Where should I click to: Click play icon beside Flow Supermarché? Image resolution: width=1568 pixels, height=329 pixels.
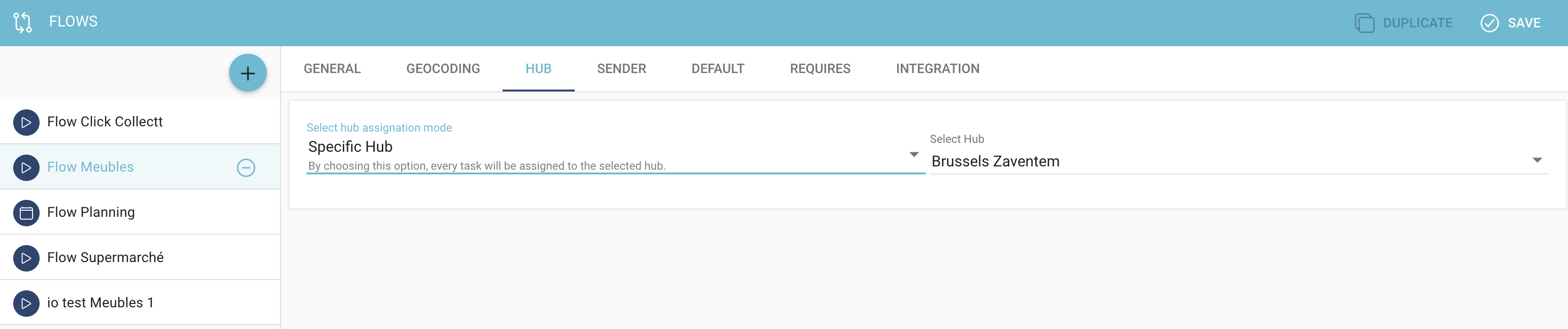[x=26, y=258]
